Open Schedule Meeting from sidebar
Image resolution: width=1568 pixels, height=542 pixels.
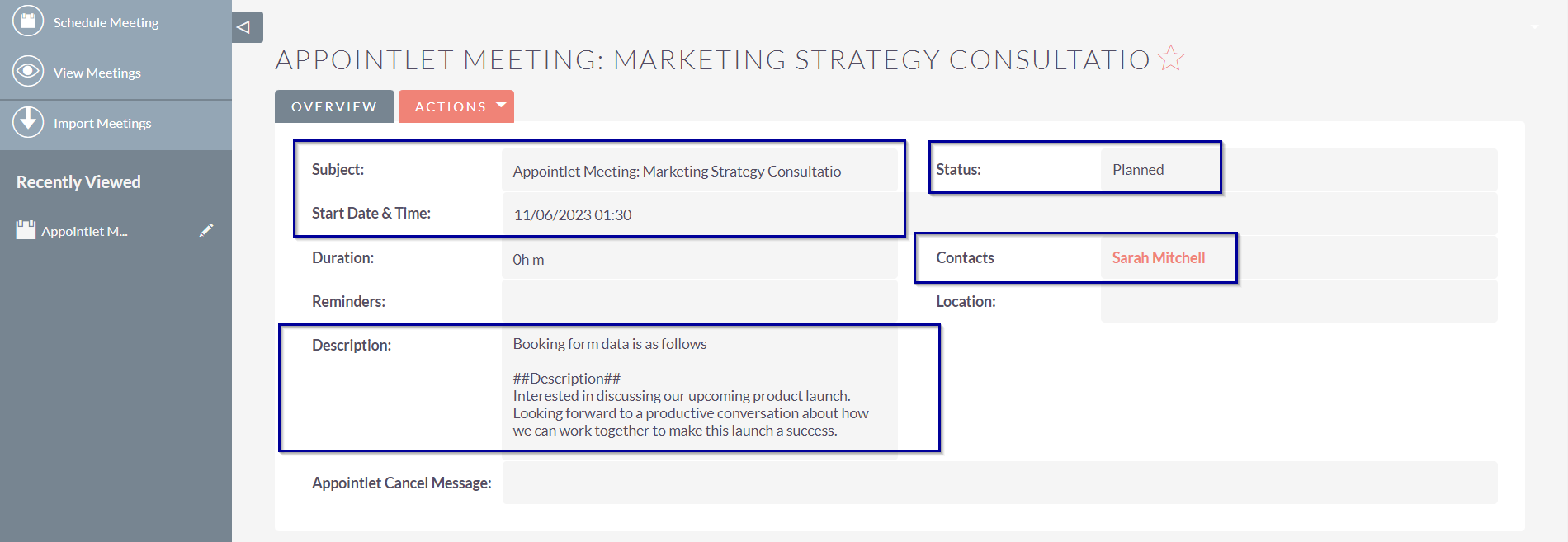106,23
